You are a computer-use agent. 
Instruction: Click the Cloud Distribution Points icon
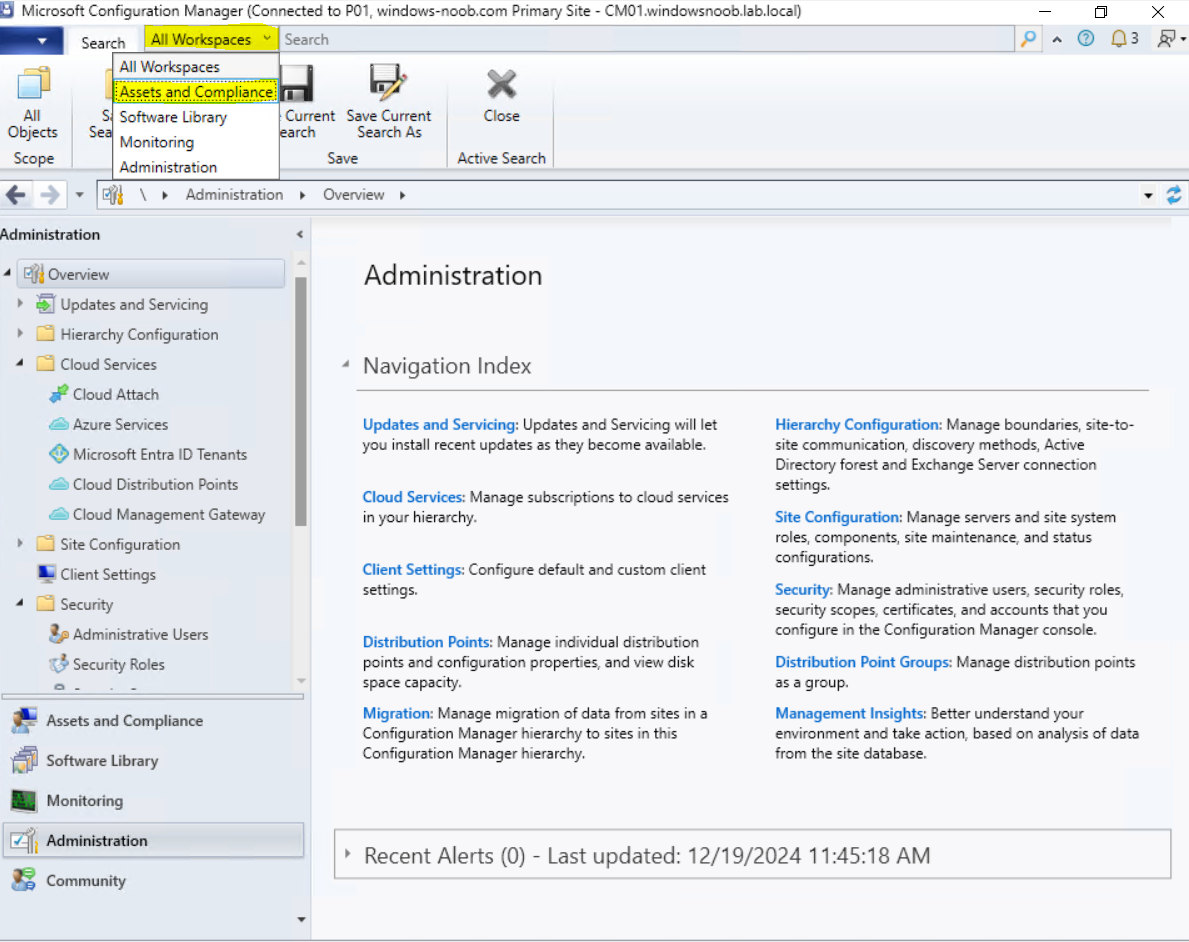58,484
